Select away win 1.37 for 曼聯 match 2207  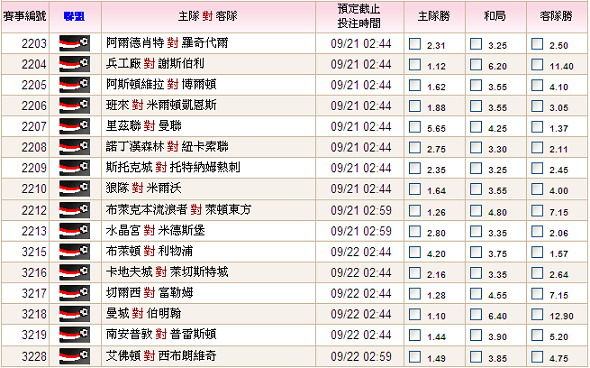click(x=537, y=127)
